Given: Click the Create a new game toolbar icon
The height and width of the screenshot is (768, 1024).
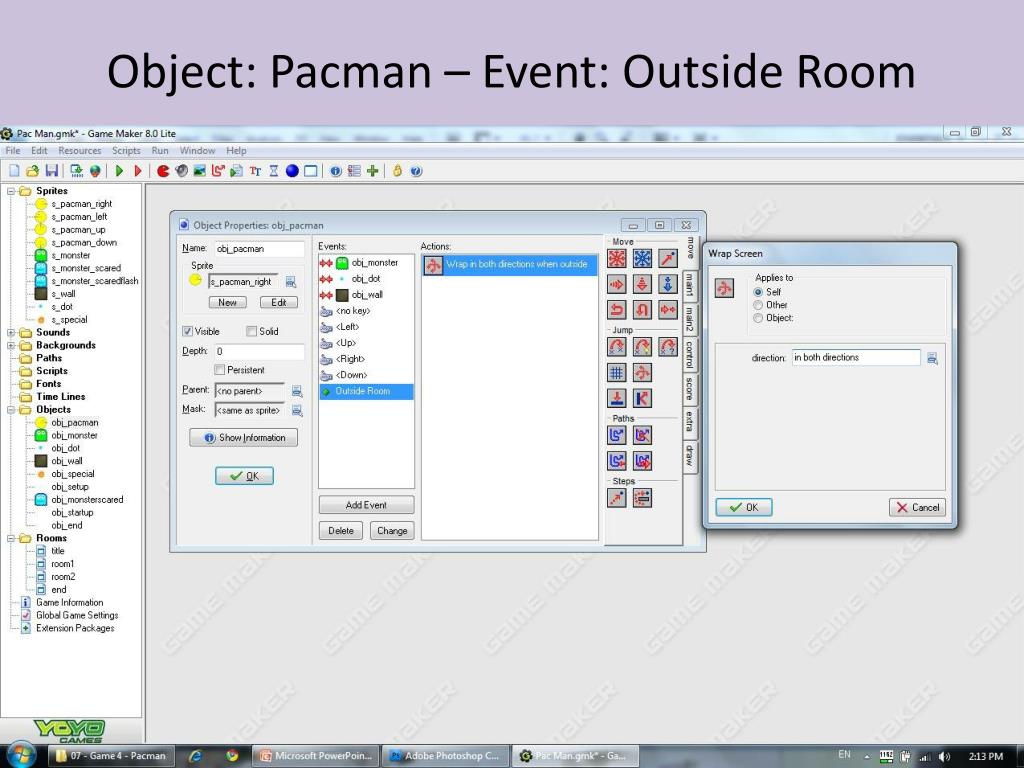Looking at the screenshot, I should coord(14,171).
